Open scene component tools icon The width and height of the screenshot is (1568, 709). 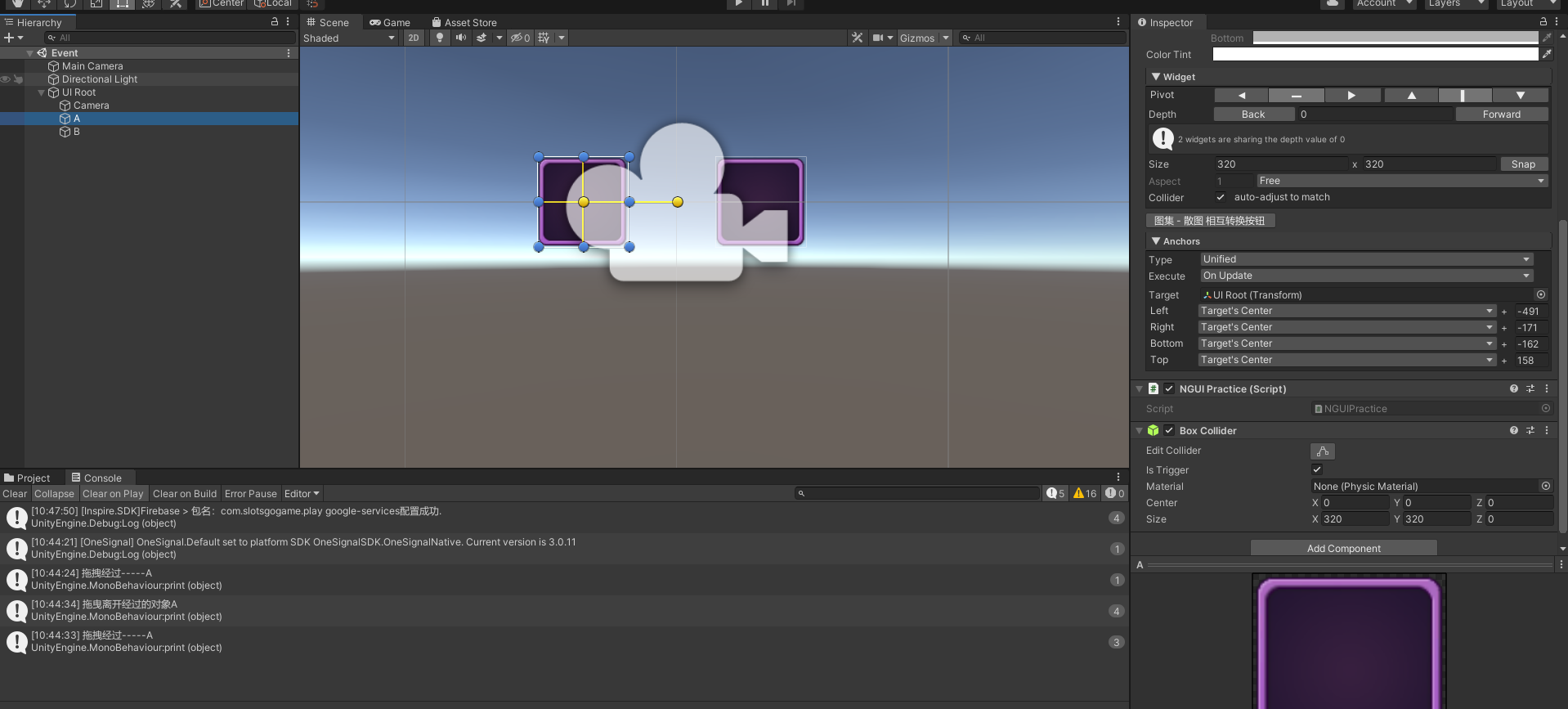[x=857, y=38]
